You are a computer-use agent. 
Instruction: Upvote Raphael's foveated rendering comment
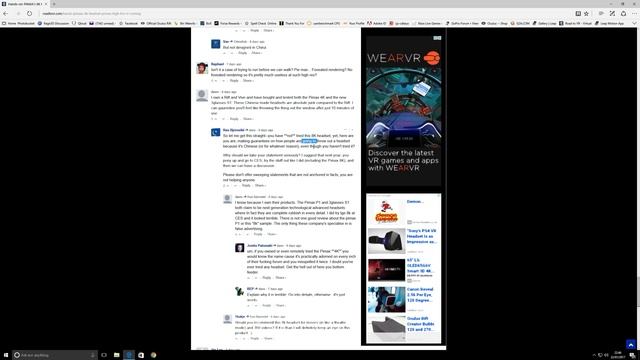pos(216,80)
